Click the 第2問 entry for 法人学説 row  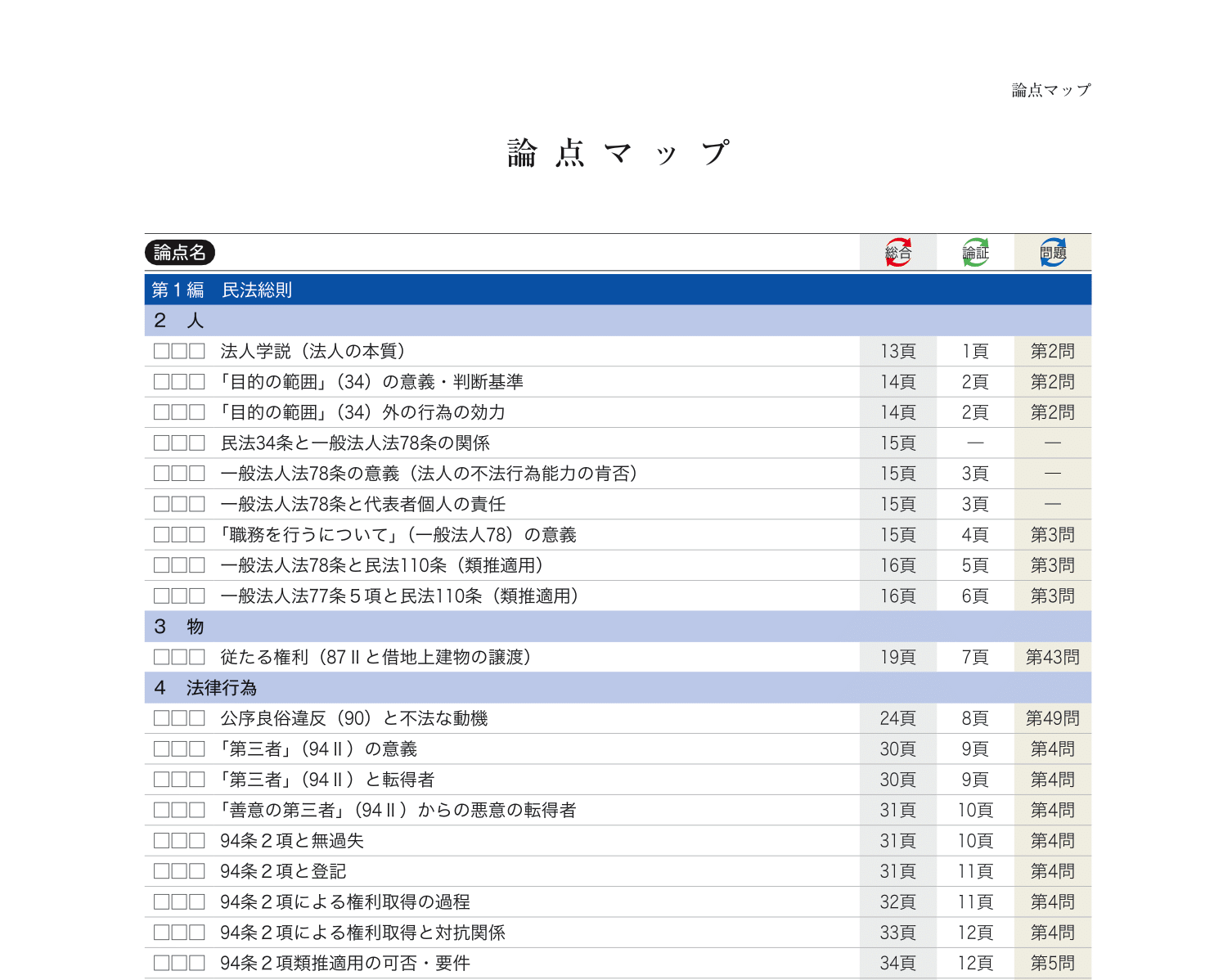click(1052, 350)
